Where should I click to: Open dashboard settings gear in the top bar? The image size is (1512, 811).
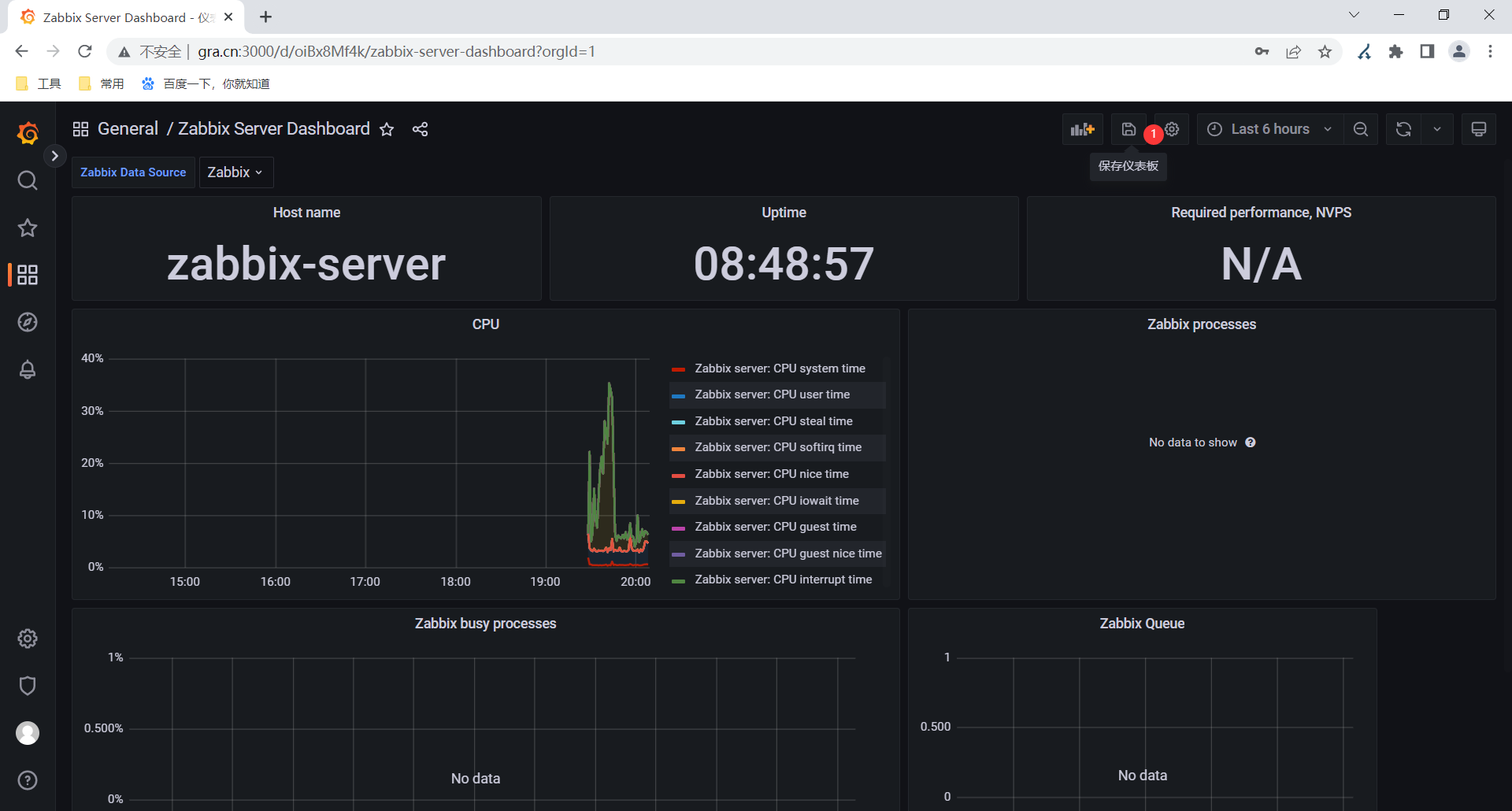(1173, 129)
